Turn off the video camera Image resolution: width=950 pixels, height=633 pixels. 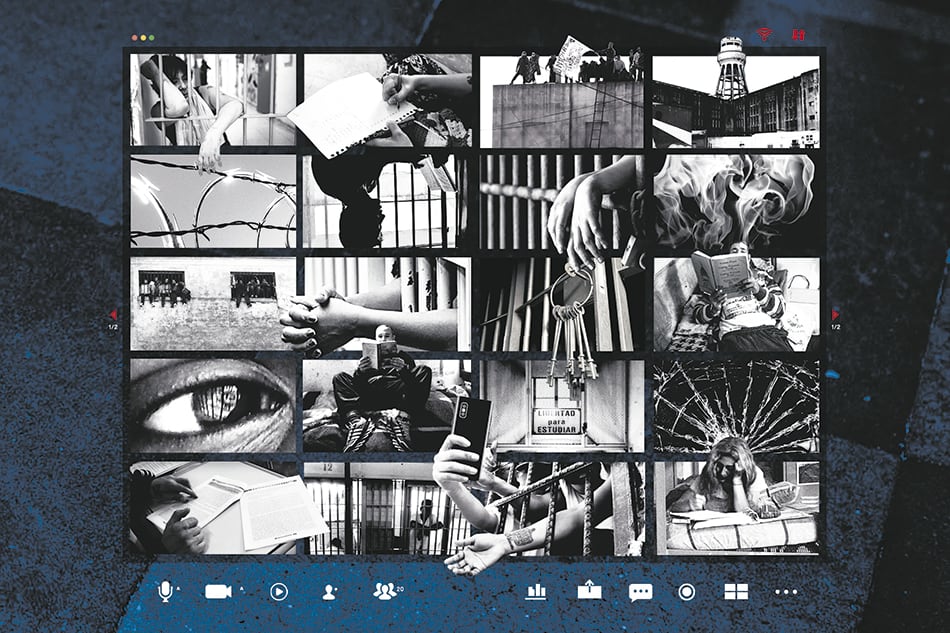pos(217,591)
